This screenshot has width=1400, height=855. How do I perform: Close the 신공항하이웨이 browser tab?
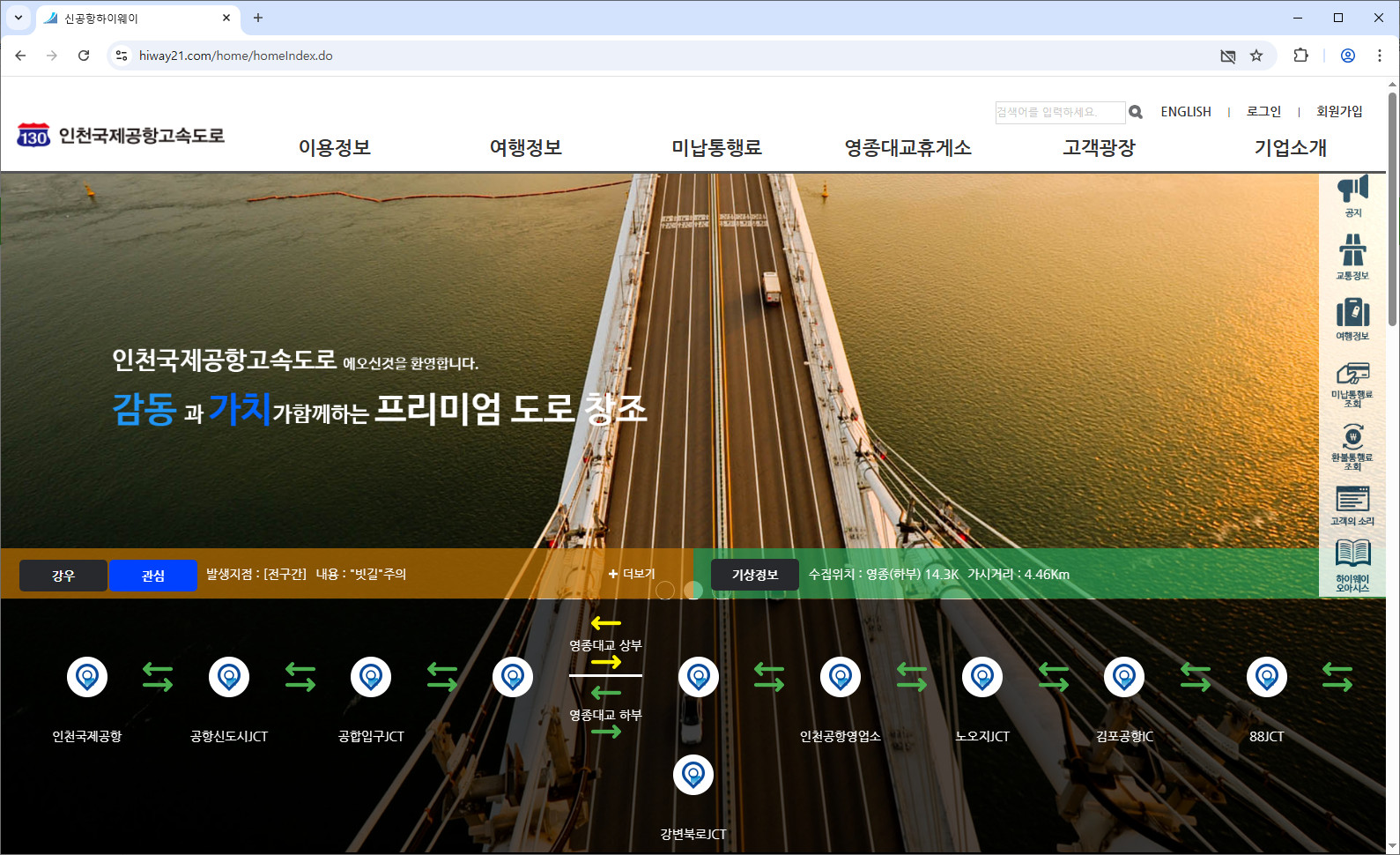pos(226,18)
